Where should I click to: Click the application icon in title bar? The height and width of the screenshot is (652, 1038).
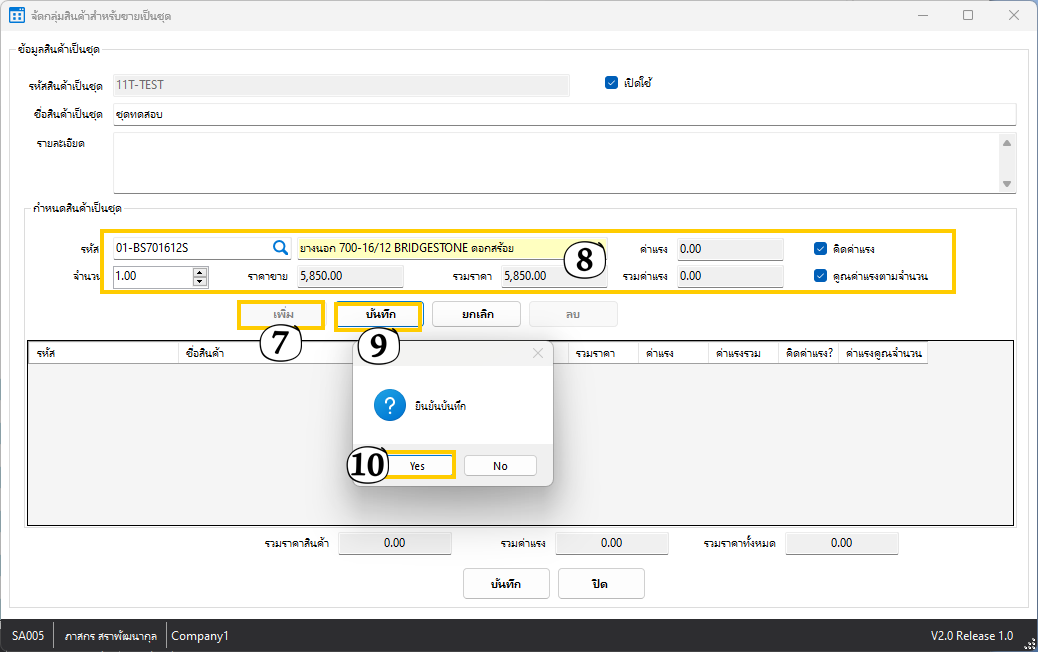pyautogui.click(x=17, y=15)
